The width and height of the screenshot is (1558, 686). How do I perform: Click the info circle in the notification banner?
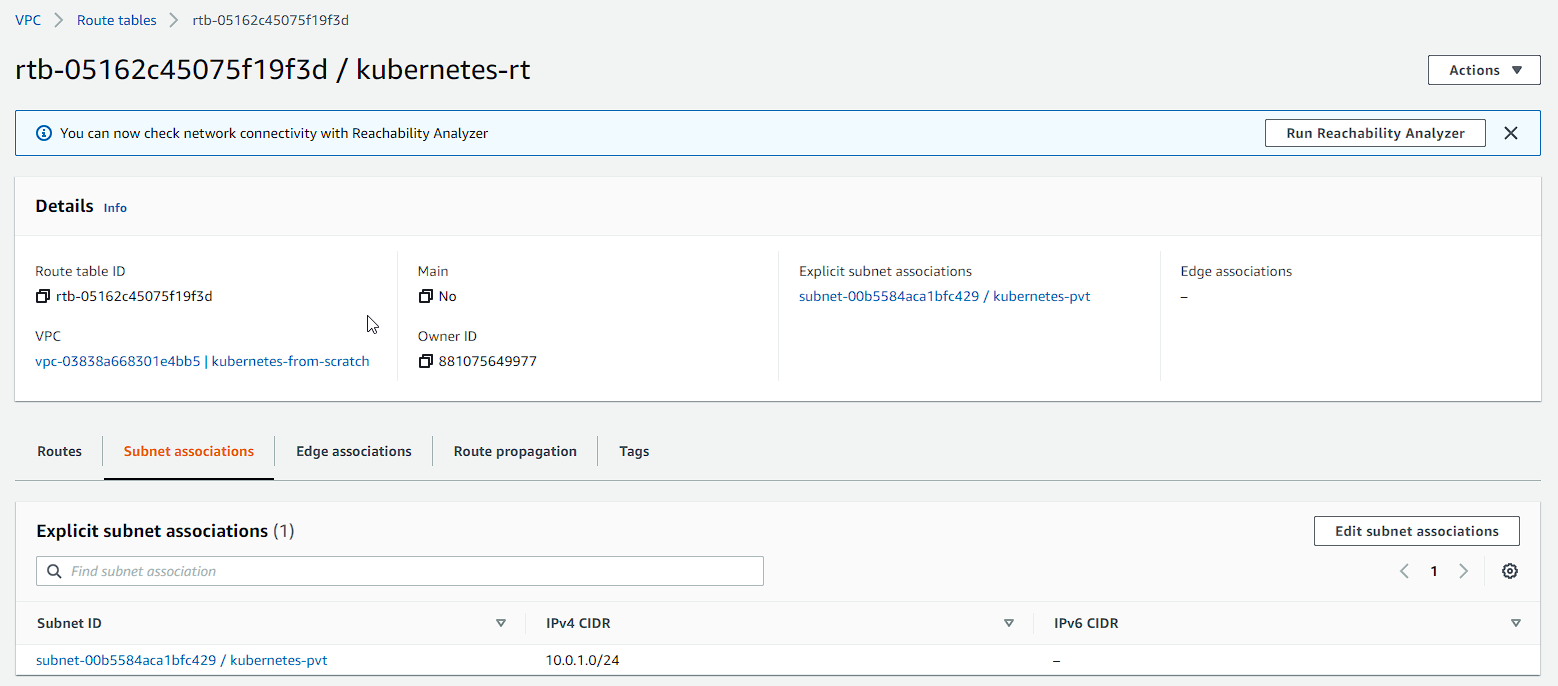click(44, 133)
